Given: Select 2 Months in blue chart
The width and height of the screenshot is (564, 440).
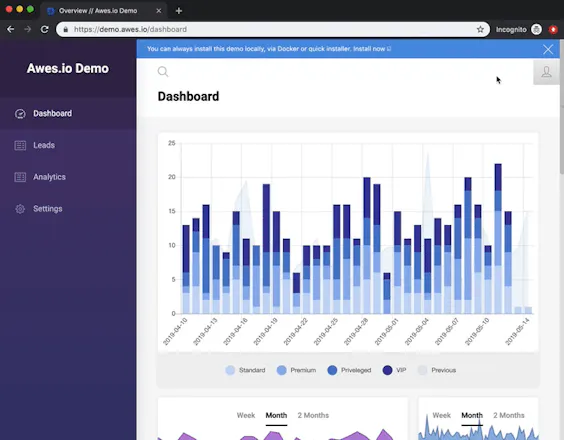Looking at the screenshot, I should tap(509, 416).
